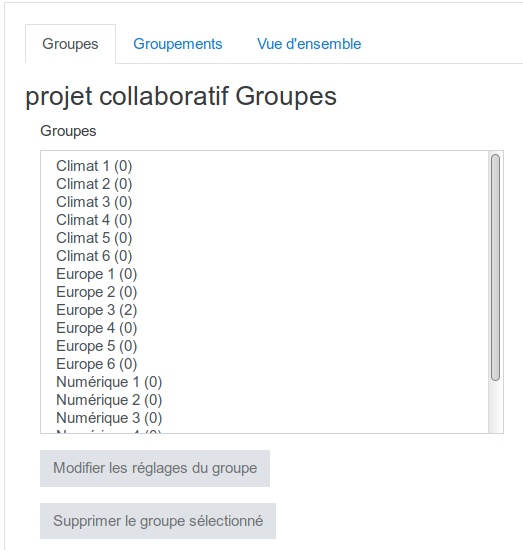Select Numérique 1 (0) group
Viewport: 523px width, 550px height.
point(264,382)
